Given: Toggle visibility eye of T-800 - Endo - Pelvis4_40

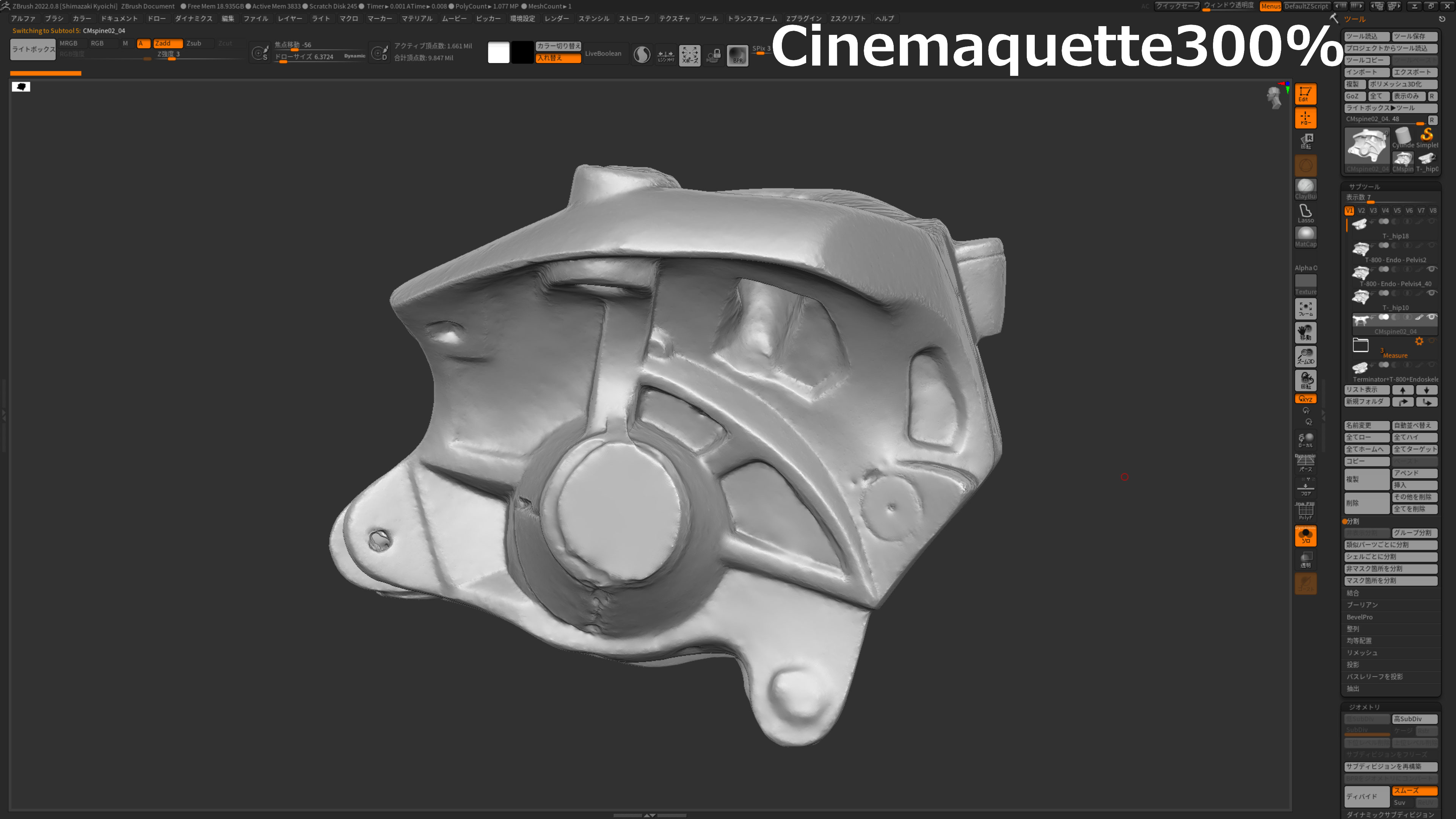Looking at the screenshot, I should click(1431, 269).
